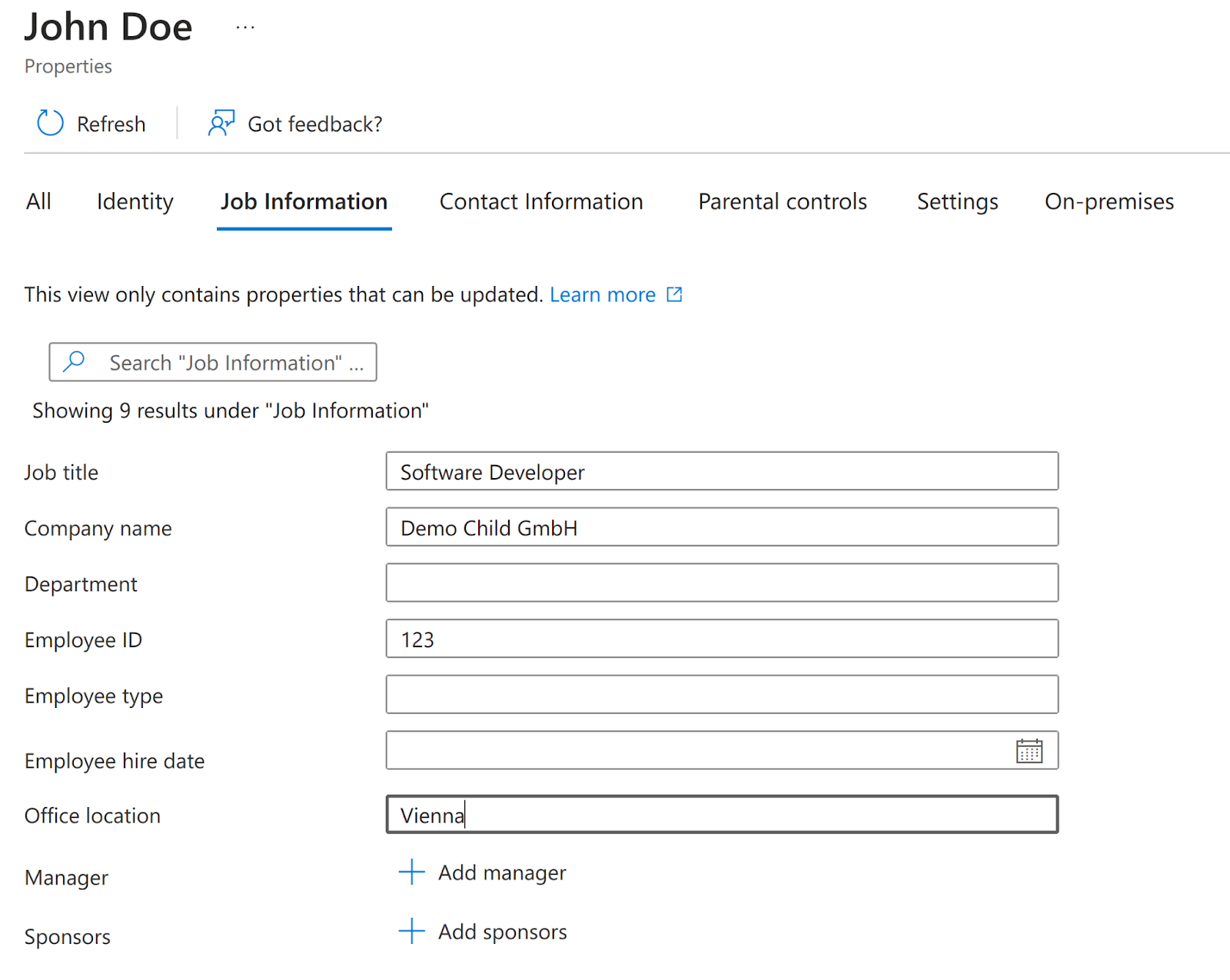Click the Department label

click(81, 585)
